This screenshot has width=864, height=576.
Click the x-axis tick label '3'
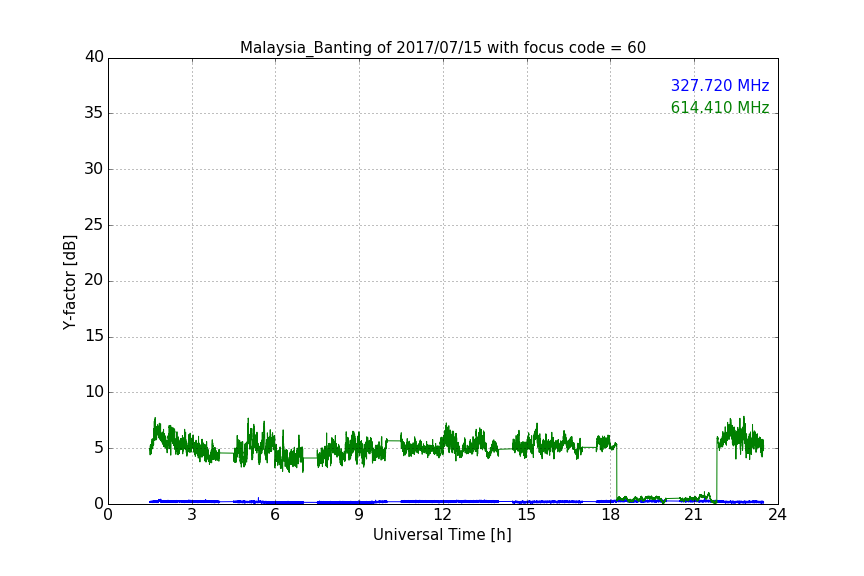click(192, 515)
